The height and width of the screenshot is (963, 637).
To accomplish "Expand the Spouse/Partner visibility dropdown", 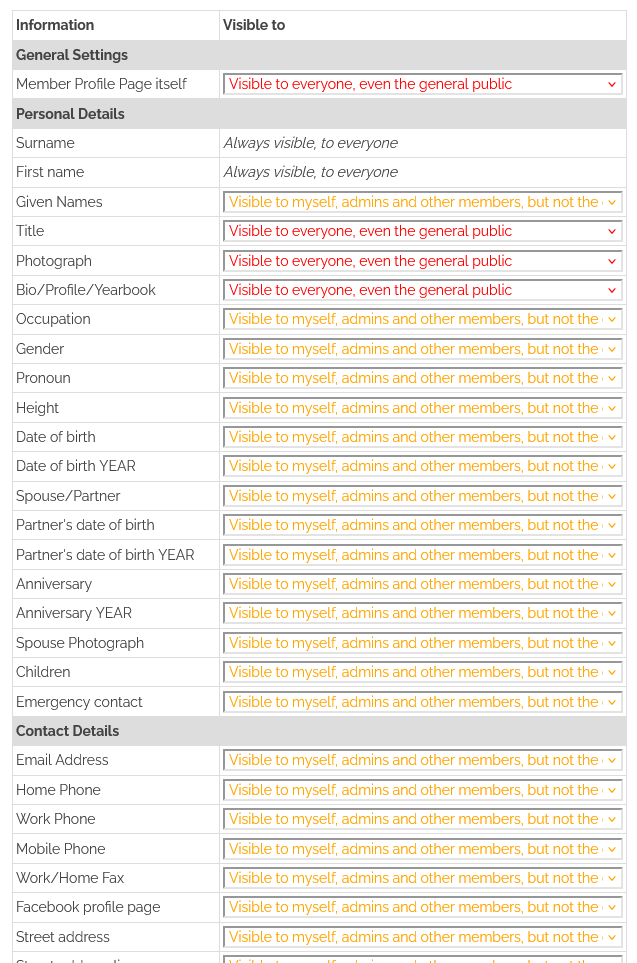I will [x=422, y=496].
